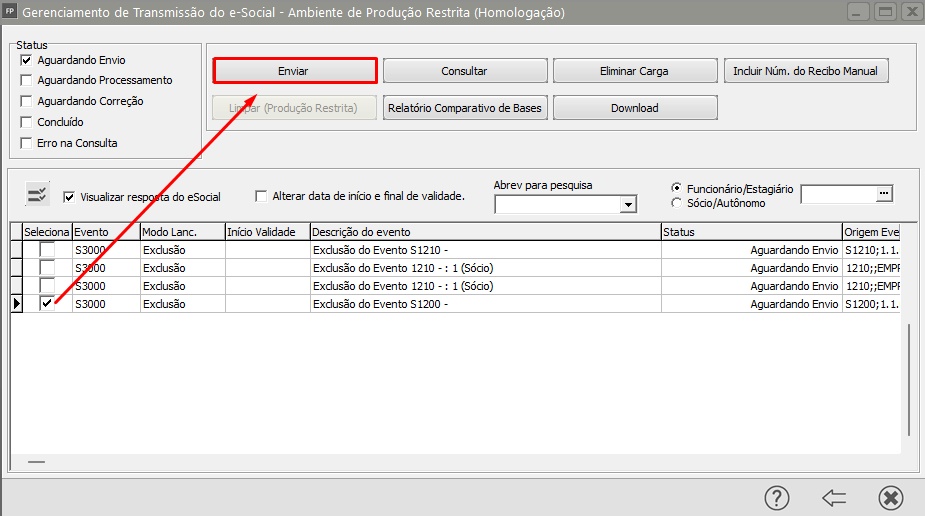The height and width of the screenshot is (516, 925).
Task: Toggle the Aguardando Envio status checkbox
Action: pyautogui.click(x=26, y=60)
